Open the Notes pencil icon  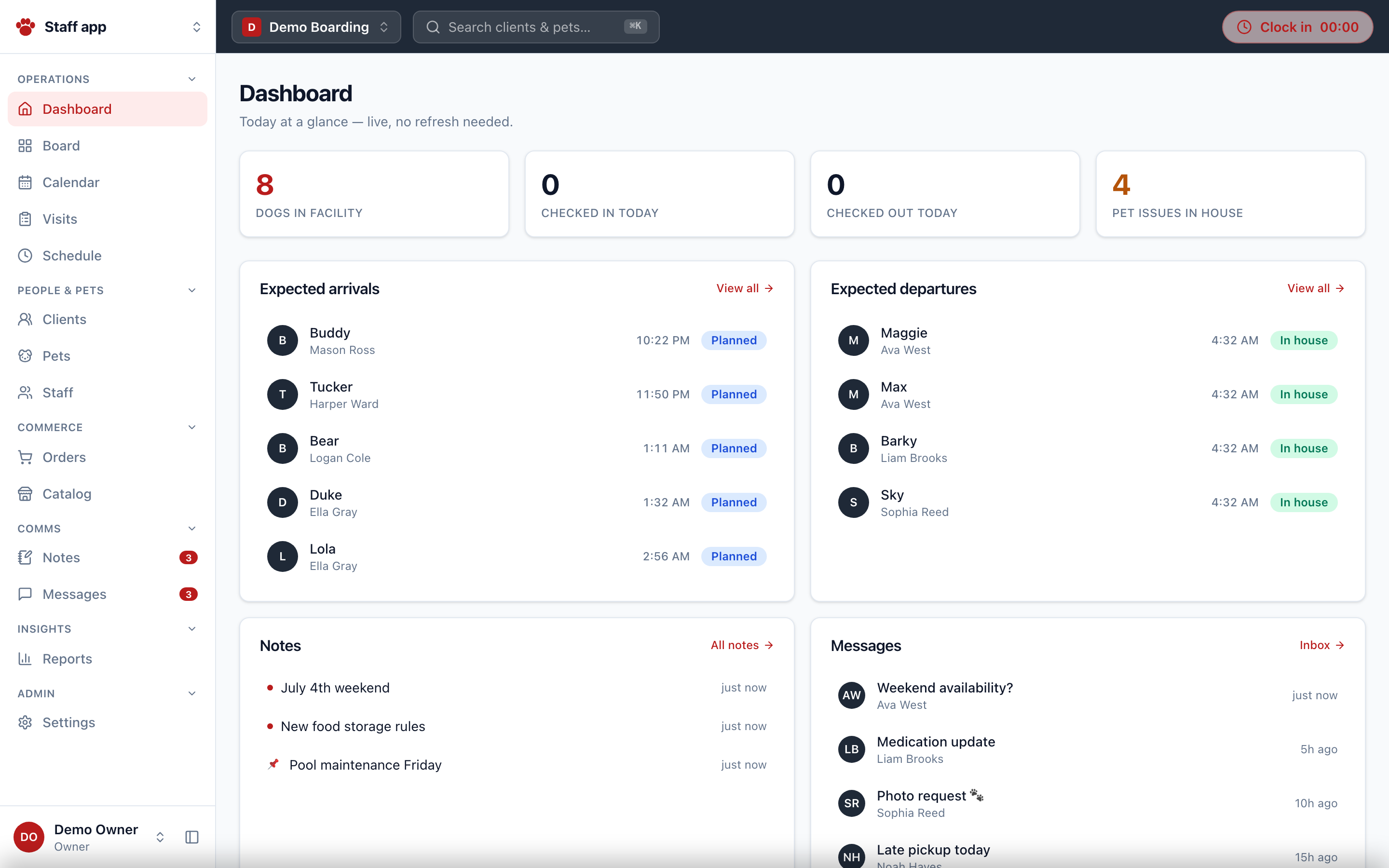click(x=25, y=558)
